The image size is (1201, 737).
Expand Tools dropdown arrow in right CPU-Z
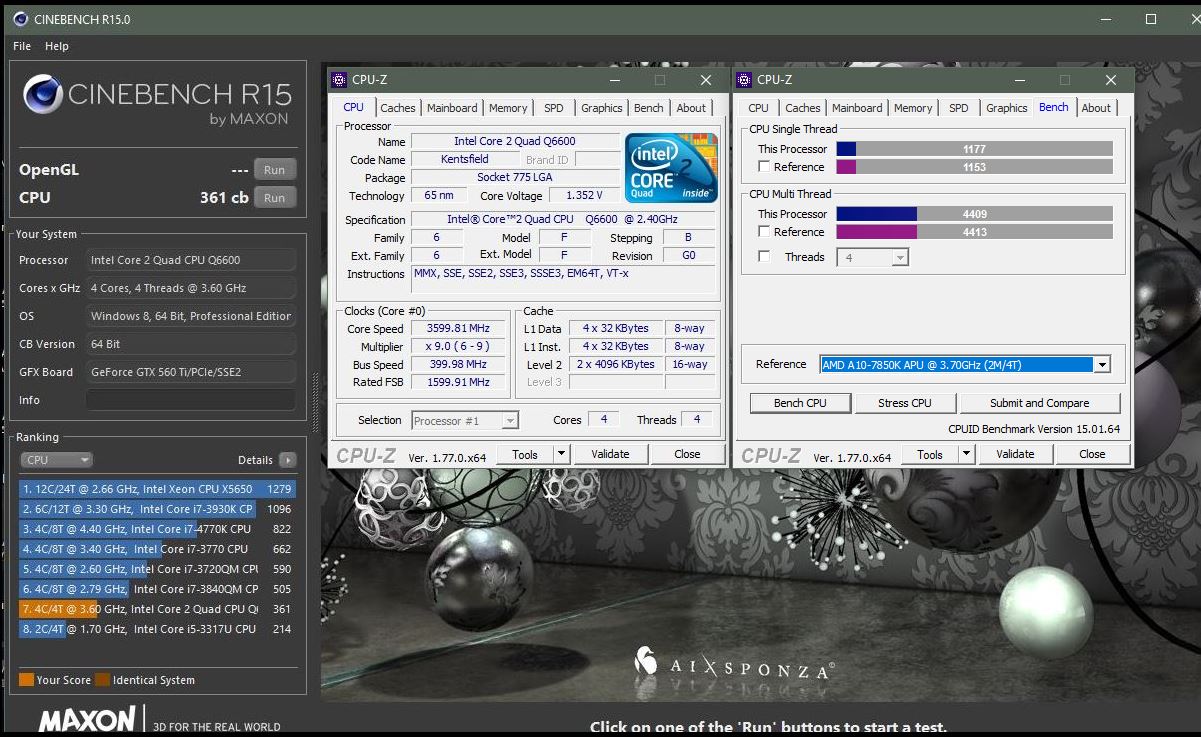(967, 454)
